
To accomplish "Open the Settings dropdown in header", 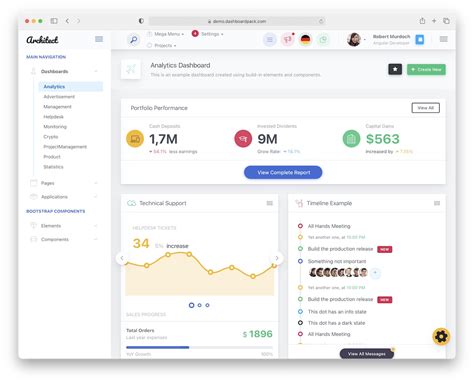I will 207,34.
